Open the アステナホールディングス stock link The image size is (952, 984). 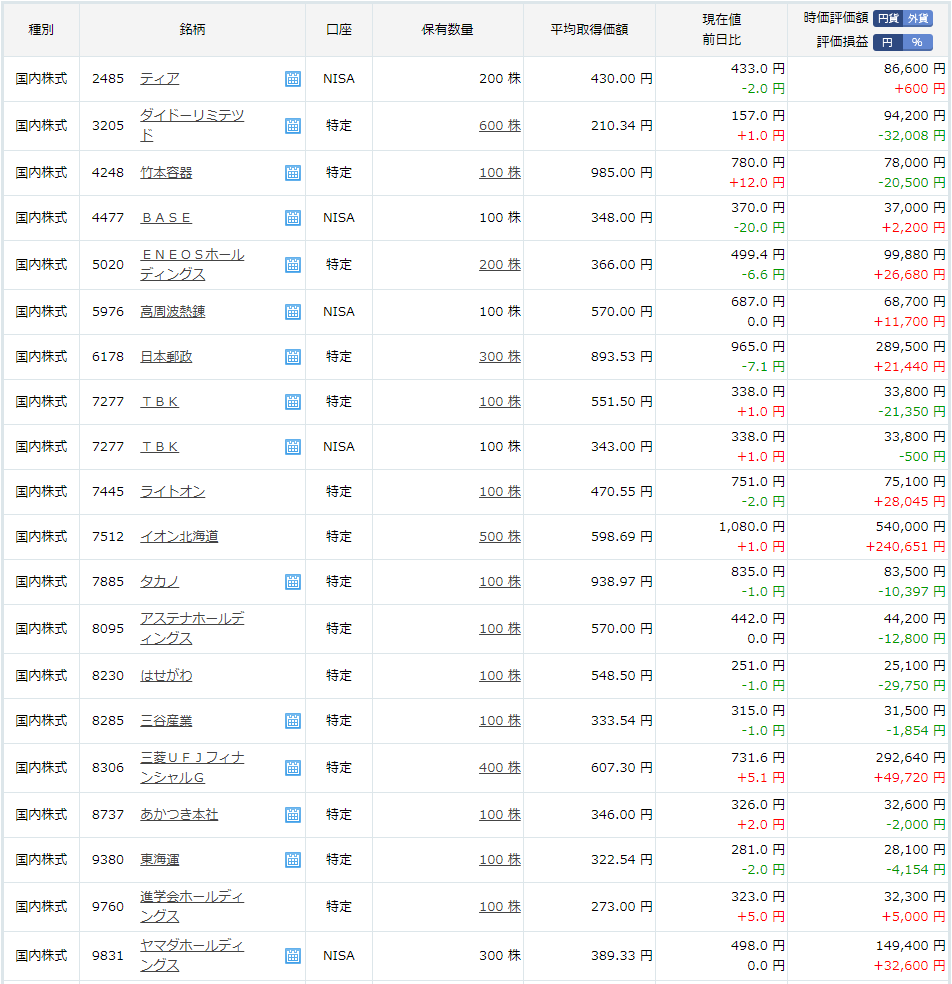click(192, 629)
